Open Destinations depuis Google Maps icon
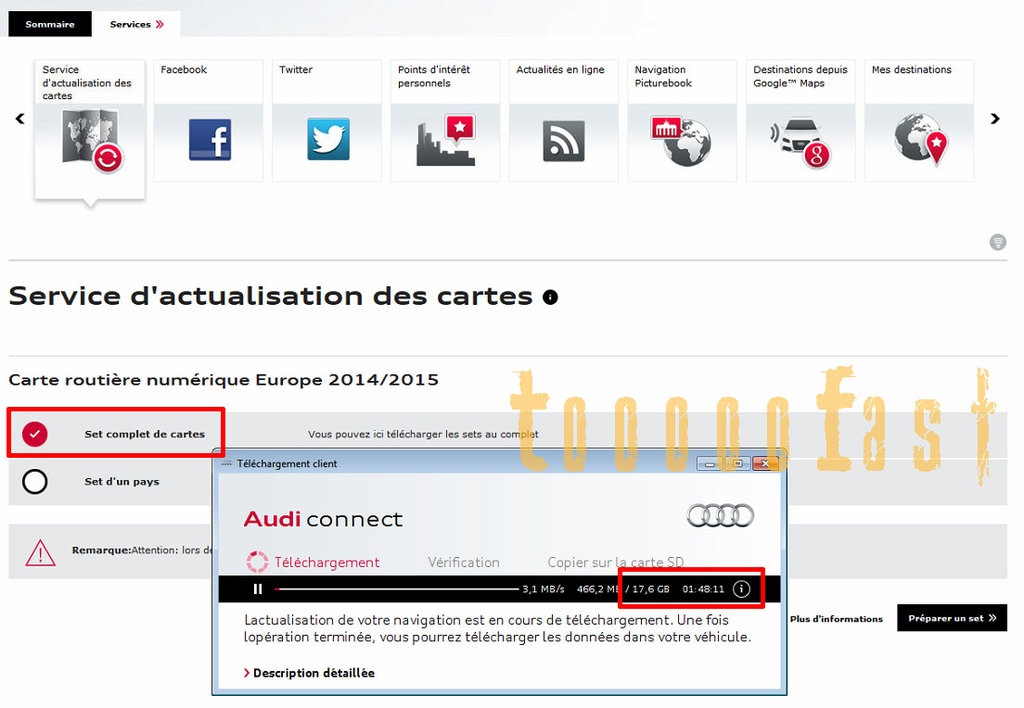Image resolution: width=1024 pixels, height=708 pixels. (x=800, y=142)
